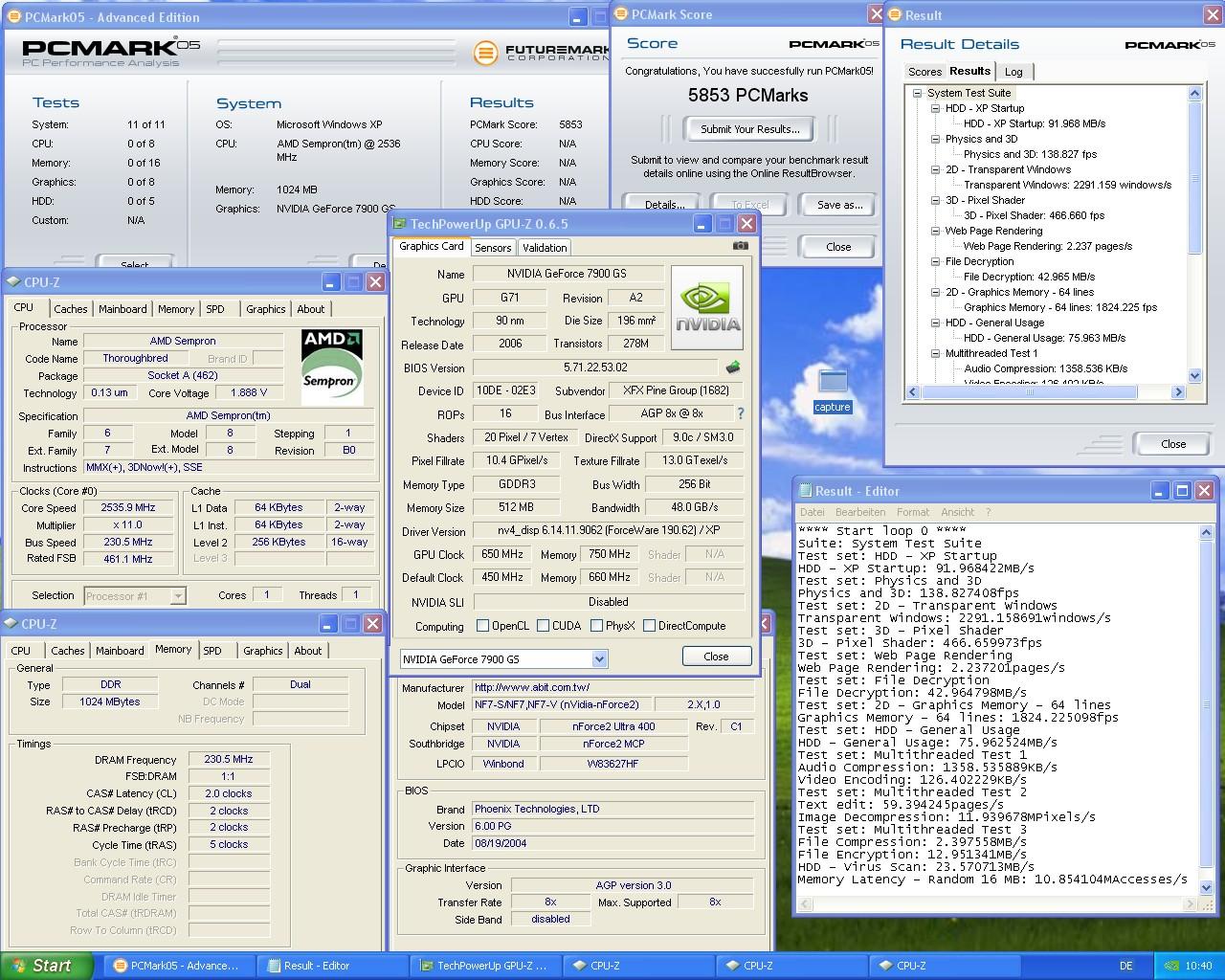This screenshot has width=1225, height=980.
Task: Click the DRAM Frequency value 230.5 MHz
Action: click(229, 759)
